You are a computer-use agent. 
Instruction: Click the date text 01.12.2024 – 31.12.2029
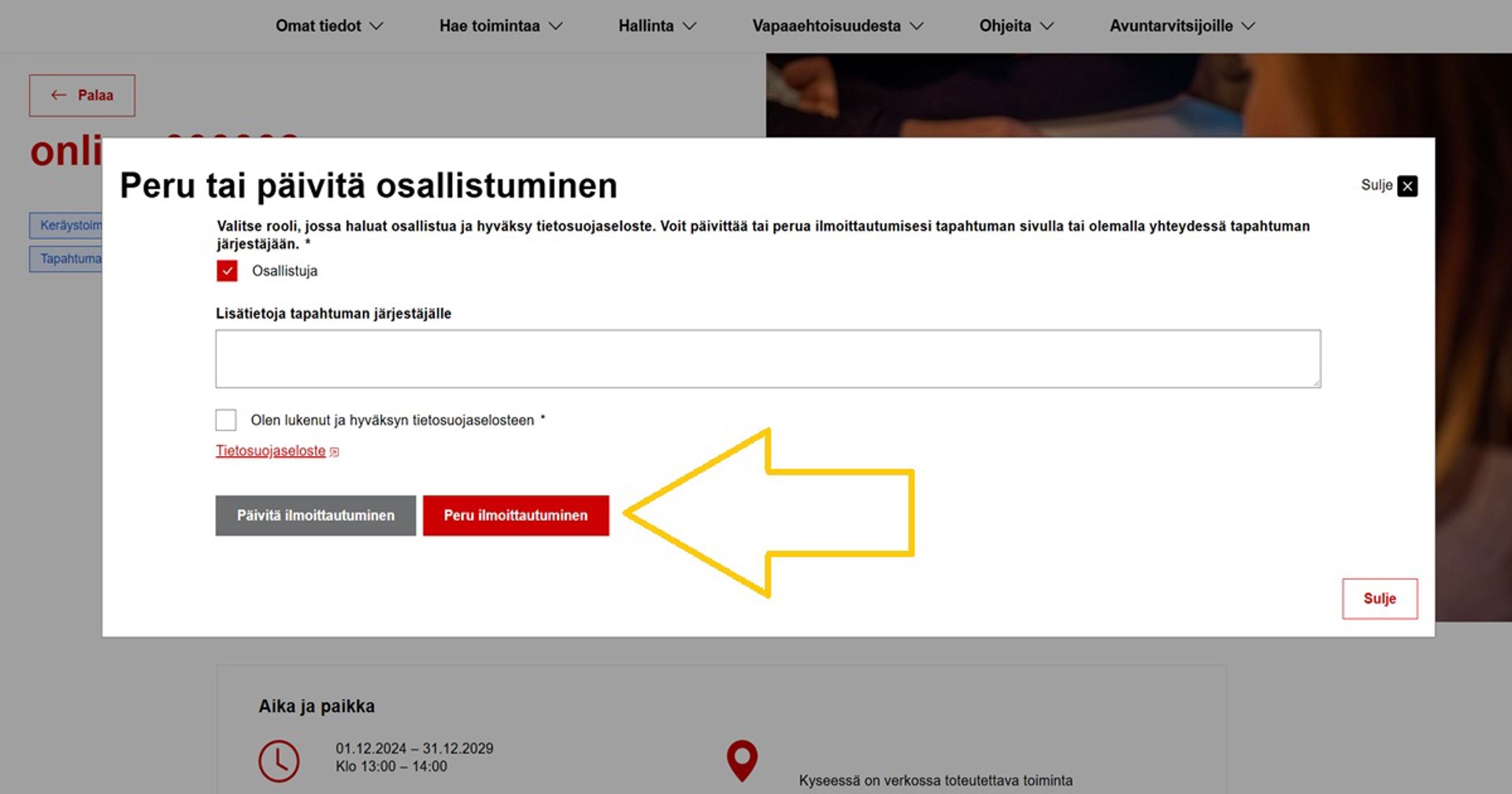tap(414, 748)
